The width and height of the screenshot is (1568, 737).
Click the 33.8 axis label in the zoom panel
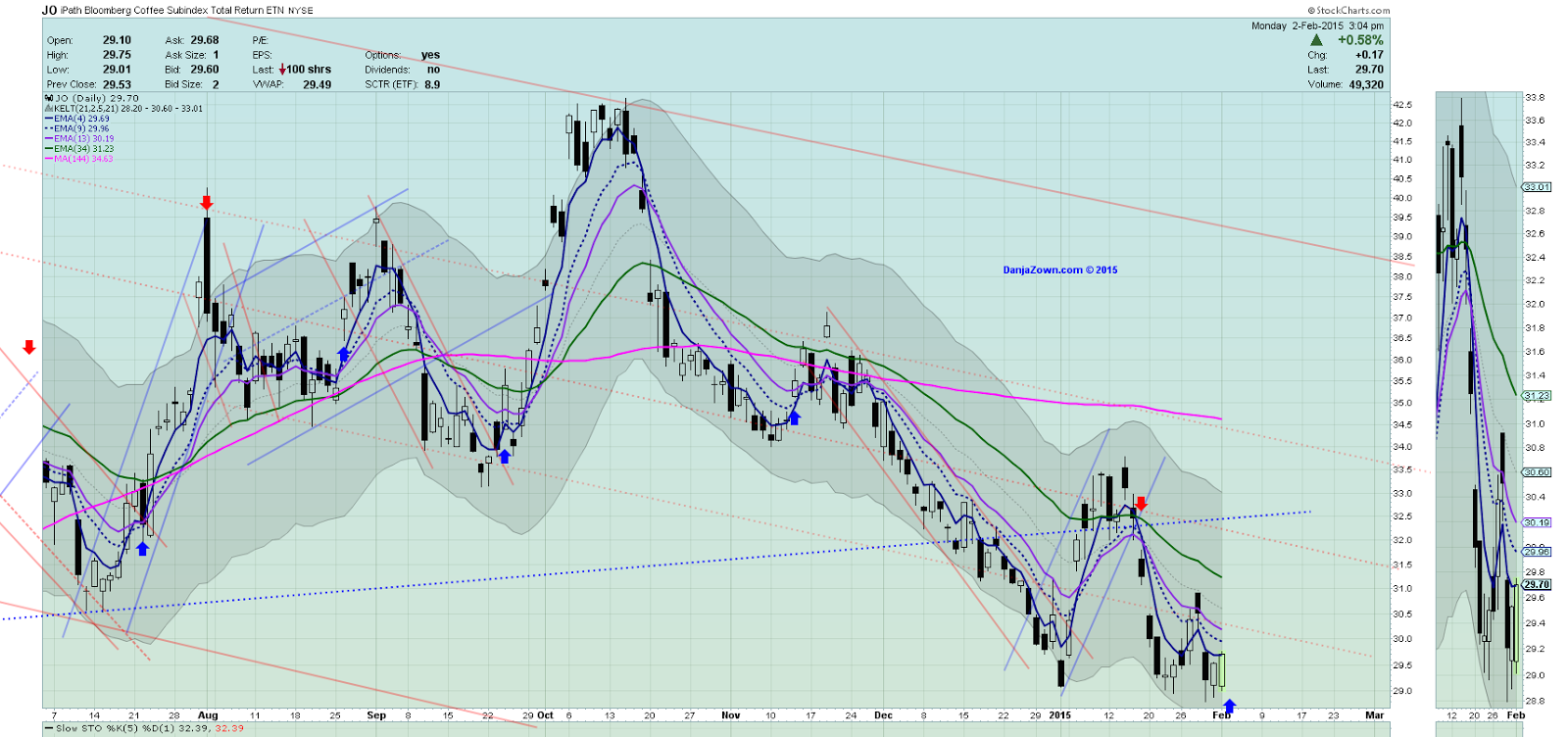(x=1535, y=98)
